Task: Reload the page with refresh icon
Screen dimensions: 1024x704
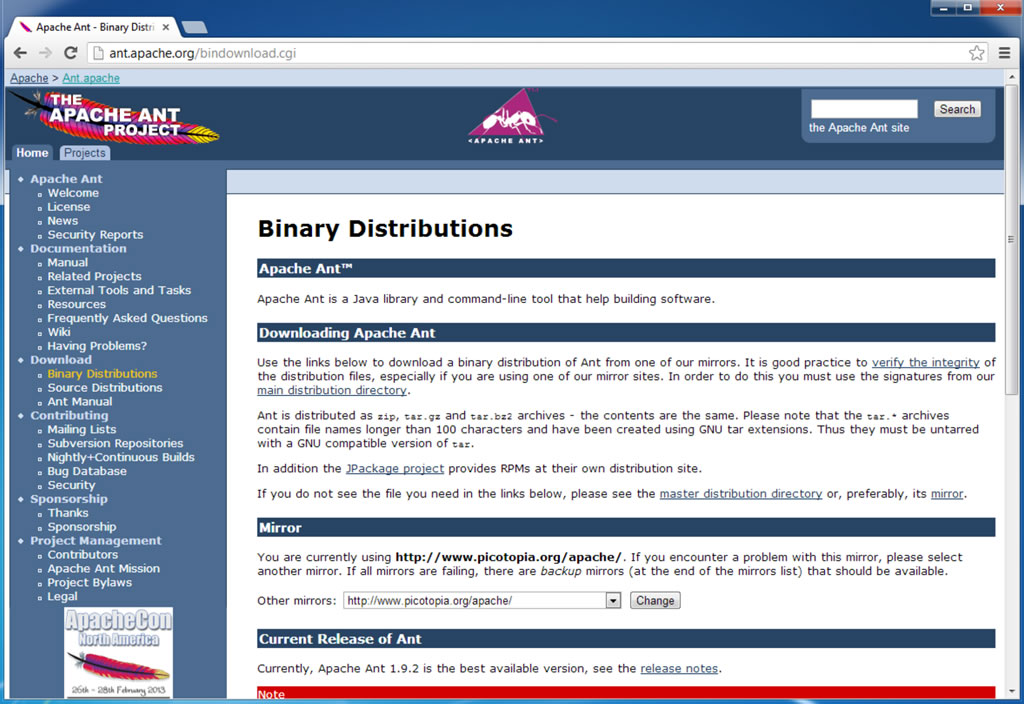Action: (x=71, y=53)
